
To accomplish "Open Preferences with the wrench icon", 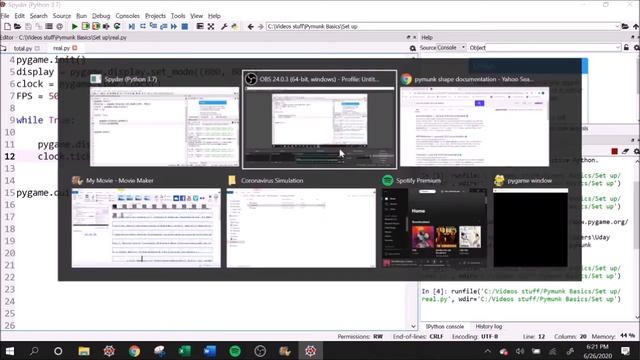I will tap(224, 27).
